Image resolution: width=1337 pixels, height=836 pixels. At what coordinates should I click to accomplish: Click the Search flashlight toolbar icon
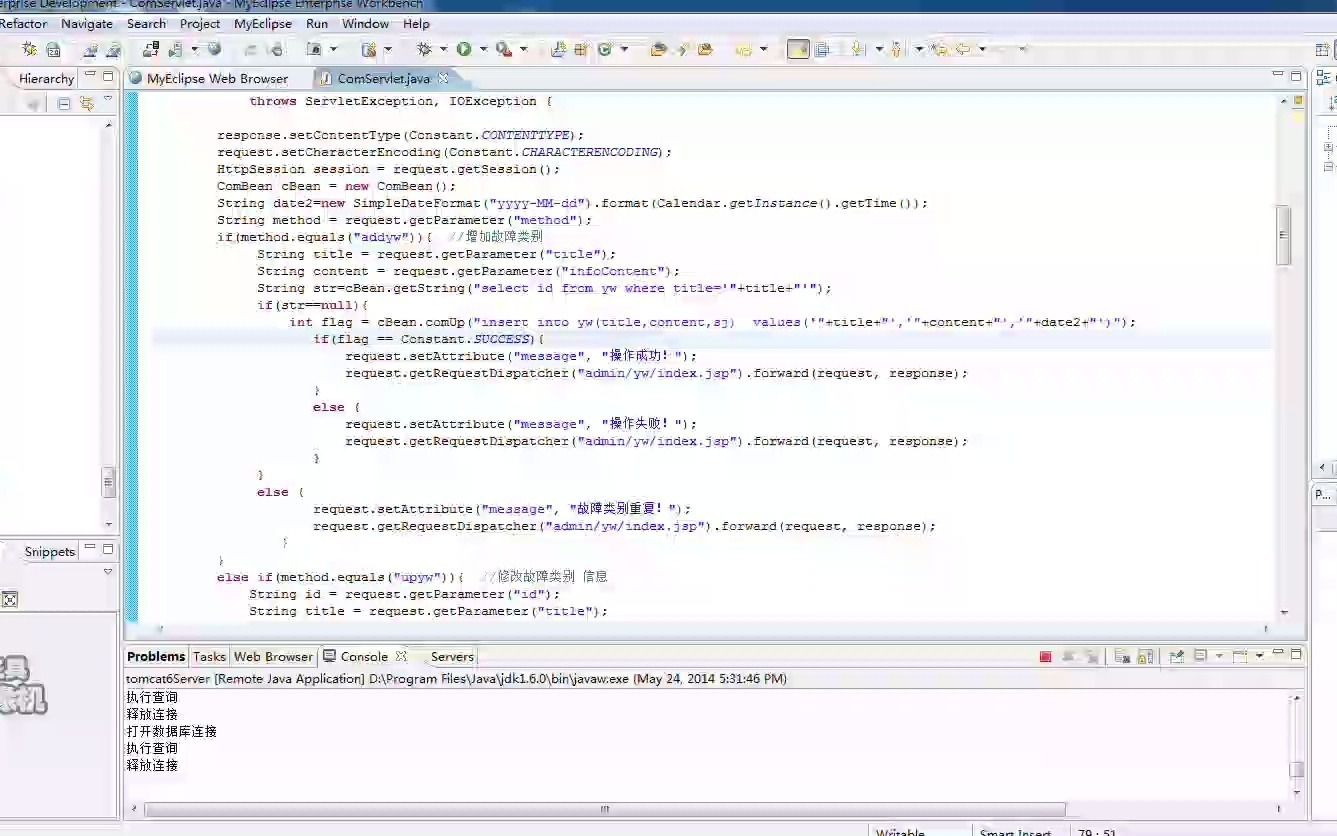(683, 49)
